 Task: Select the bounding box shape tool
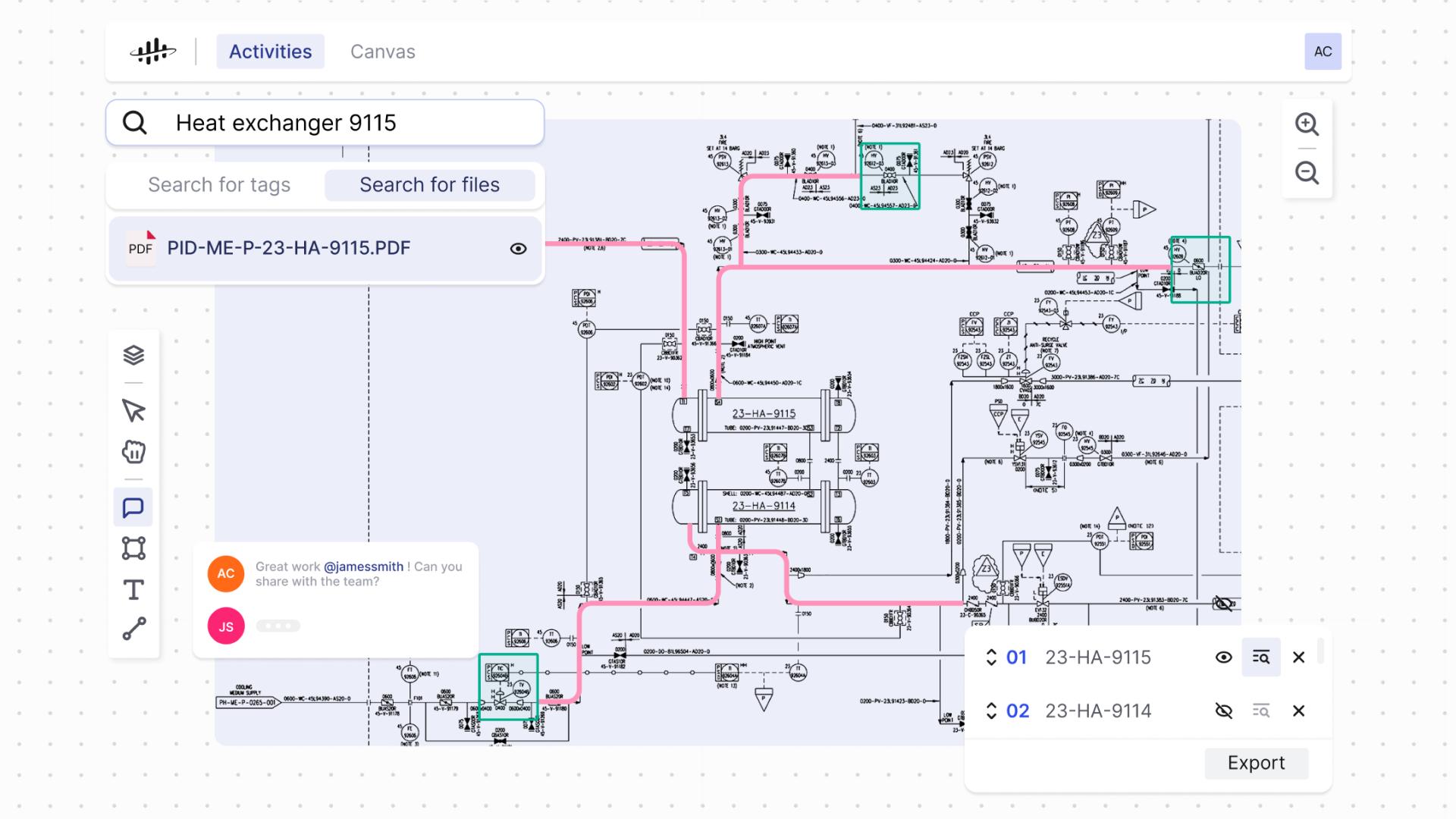point(133,548)
